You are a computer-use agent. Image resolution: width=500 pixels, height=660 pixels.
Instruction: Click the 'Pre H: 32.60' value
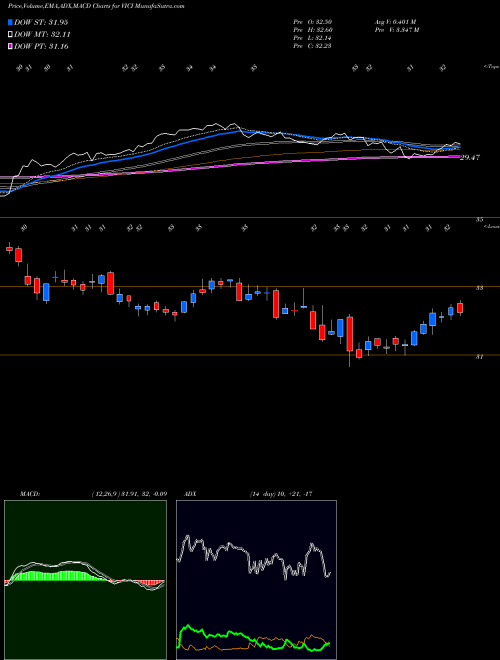[x=312, y=30]
